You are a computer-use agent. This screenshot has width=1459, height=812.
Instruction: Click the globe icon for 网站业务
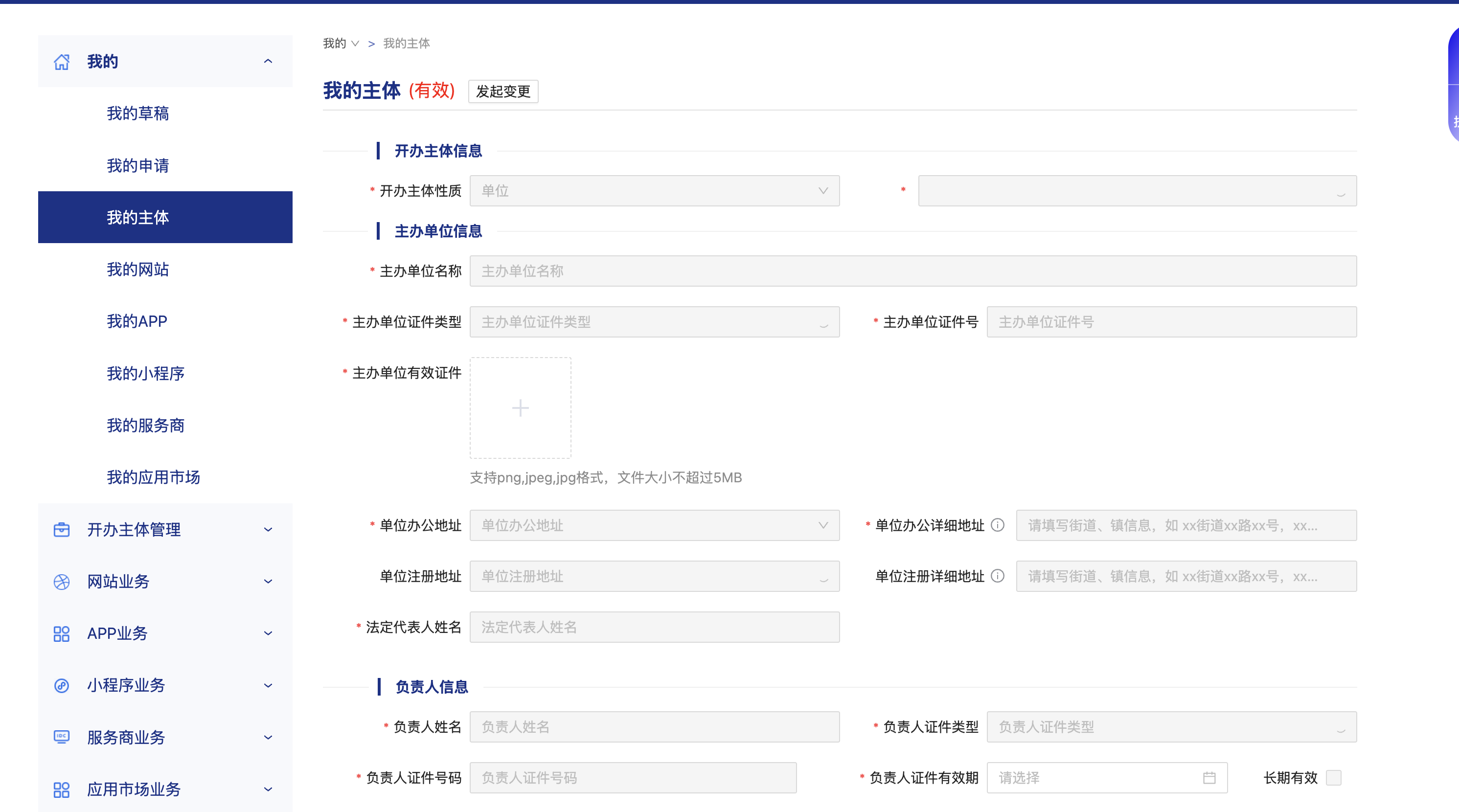pyautogui.click(x=61, y=582)
